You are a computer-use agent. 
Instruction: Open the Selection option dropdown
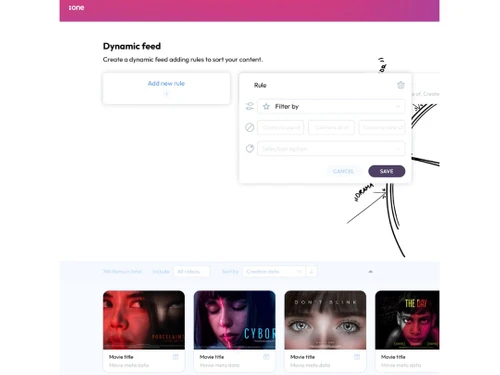[x=331, y=149]
